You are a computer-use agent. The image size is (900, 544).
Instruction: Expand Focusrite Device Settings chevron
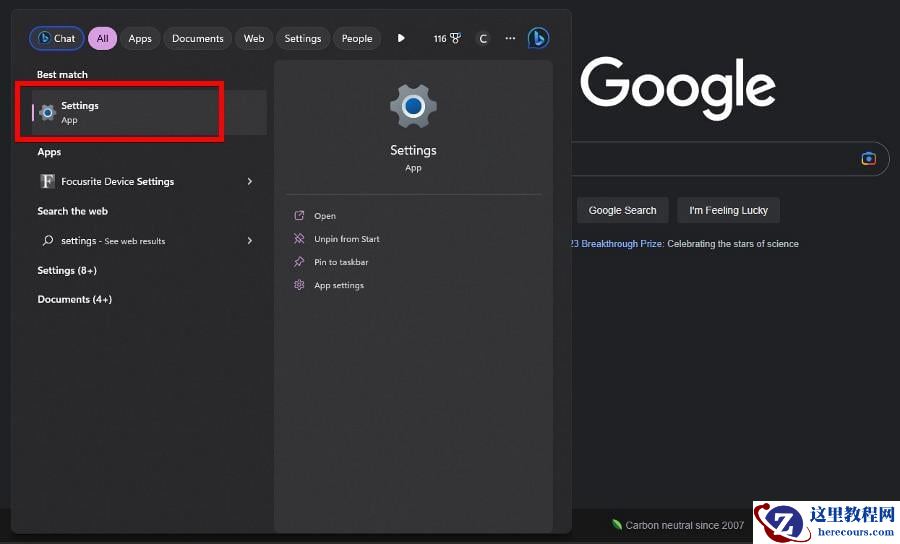point(250,181)
